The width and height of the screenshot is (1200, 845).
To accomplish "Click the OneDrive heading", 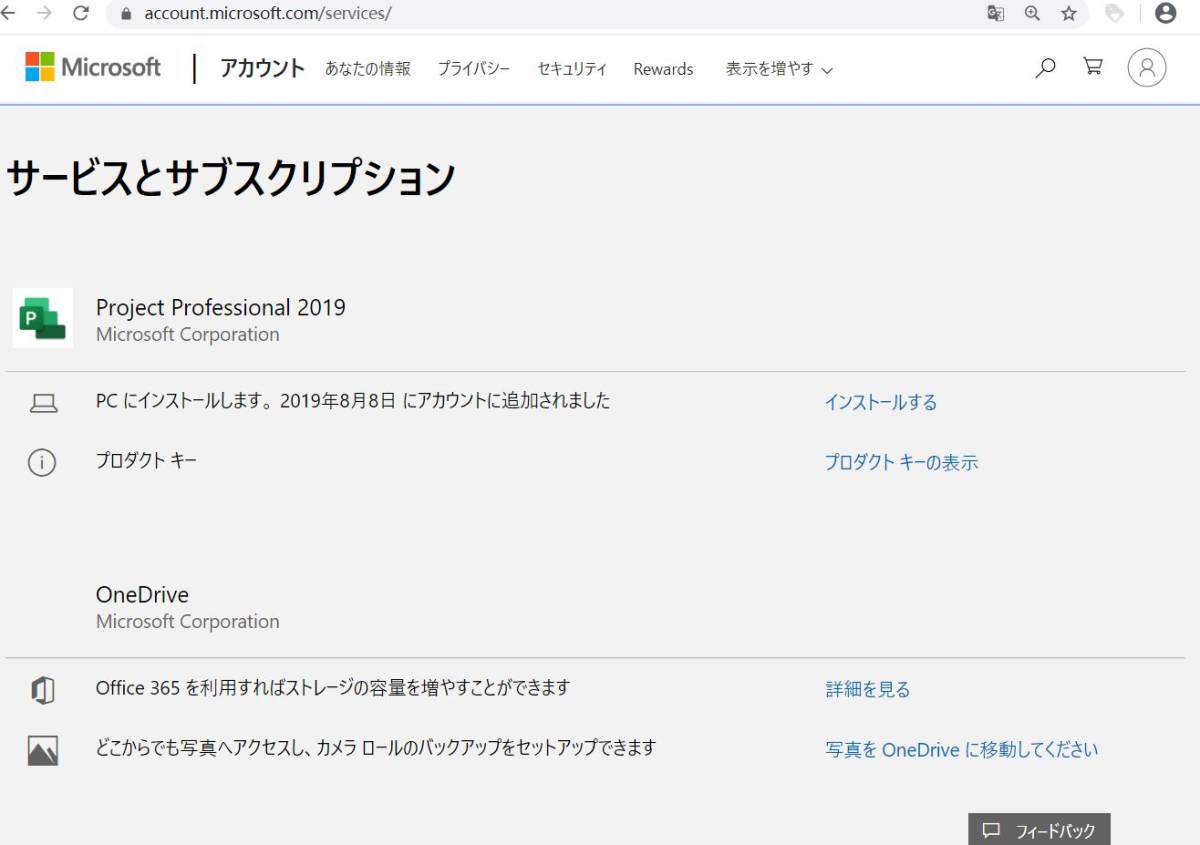I will click(x=142, y=595).
